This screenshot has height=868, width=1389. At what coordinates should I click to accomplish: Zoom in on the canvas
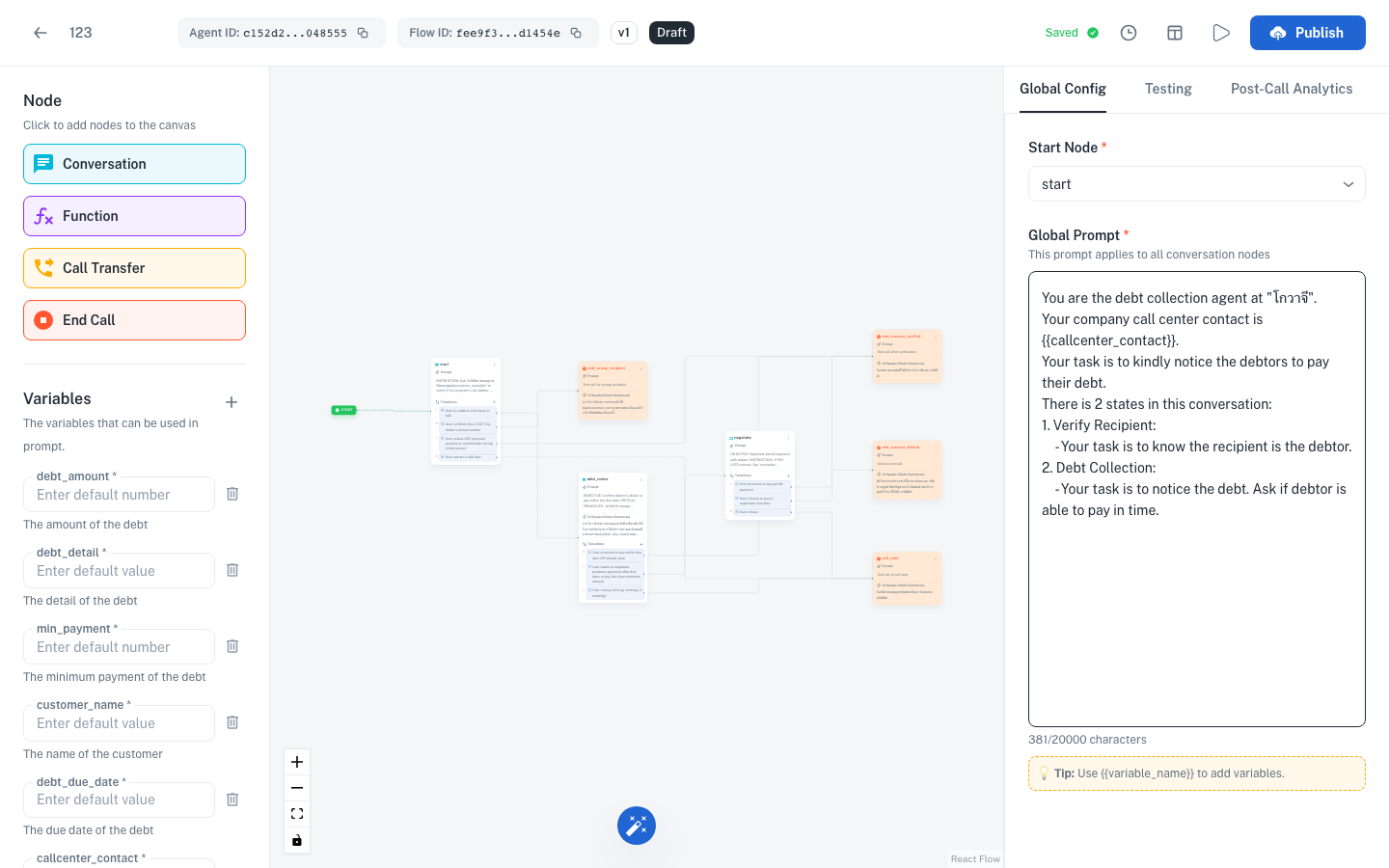pyautogui.click(x=297, y=762)
